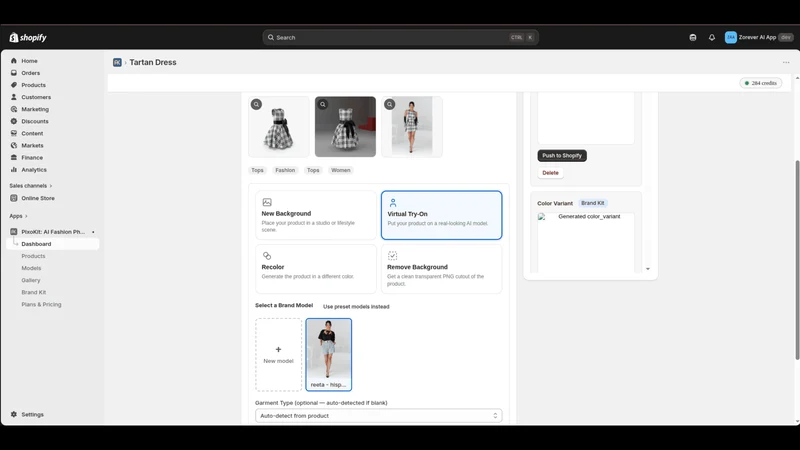This screenshot has height=450, width=800.
Task: Delete the generated image
Action: [550, 173]
